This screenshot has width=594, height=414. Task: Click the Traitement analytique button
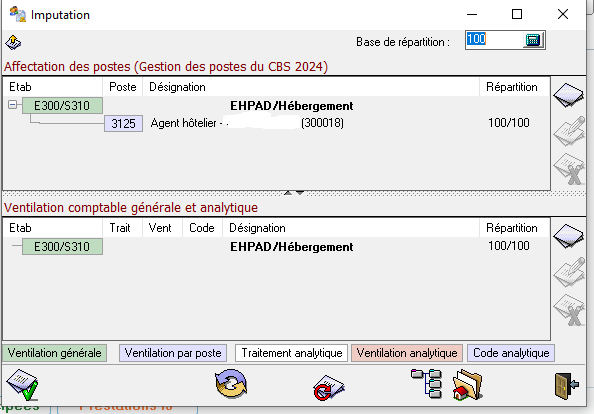pos(292,353)
